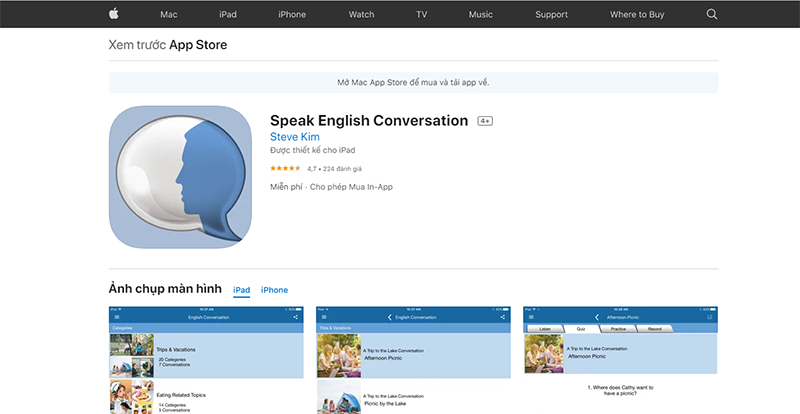Click the star rating 4,7 with 224 đánh giá

316,168
